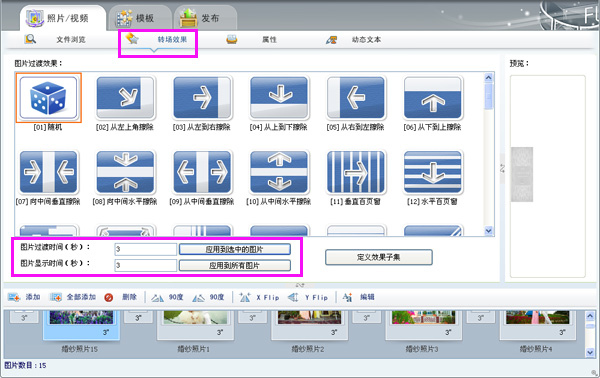Open the 属性 properties sub-tab
This screenshot has height=378, width=600.
(253, 39)
